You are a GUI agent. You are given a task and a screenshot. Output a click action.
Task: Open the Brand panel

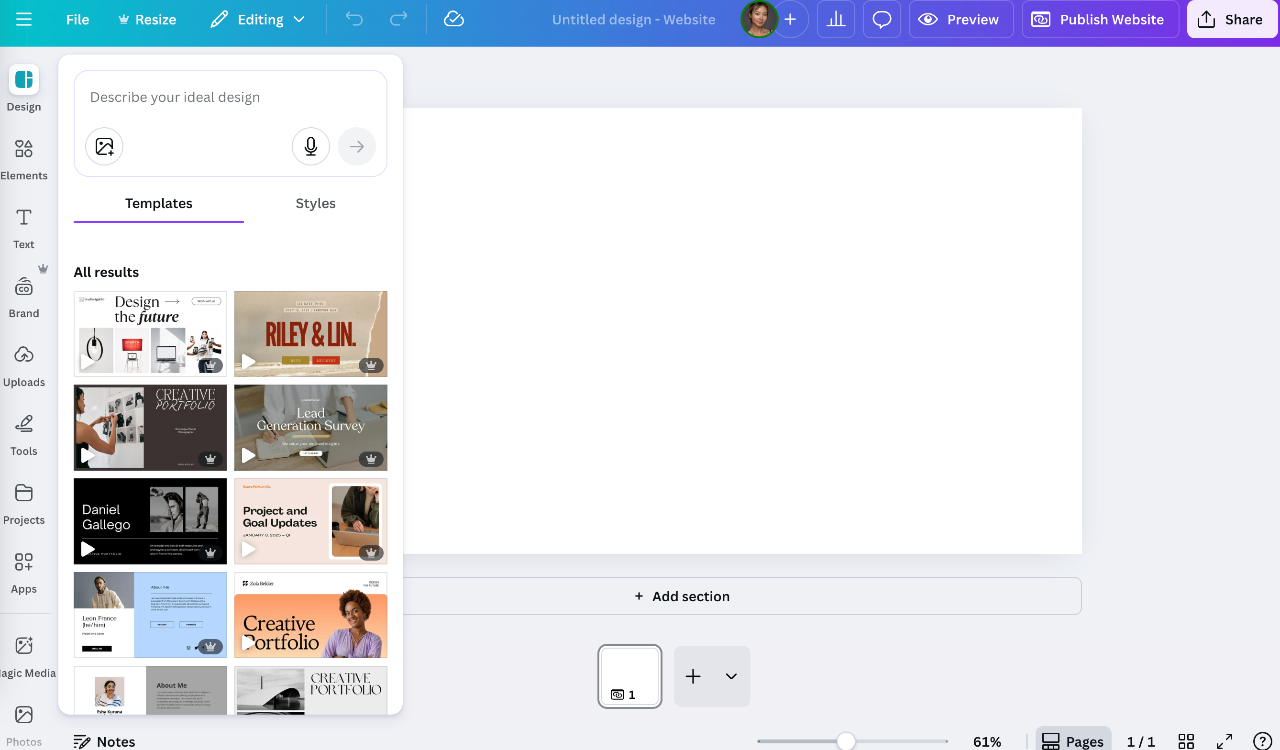coord(24,295)
